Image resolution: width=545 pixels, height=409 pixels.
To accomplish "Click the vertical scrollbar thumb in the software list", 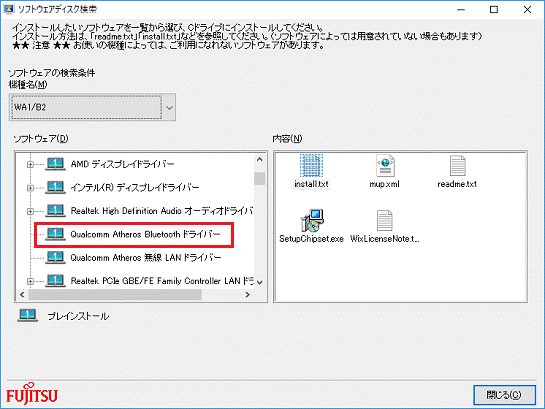I will [260, 179].
